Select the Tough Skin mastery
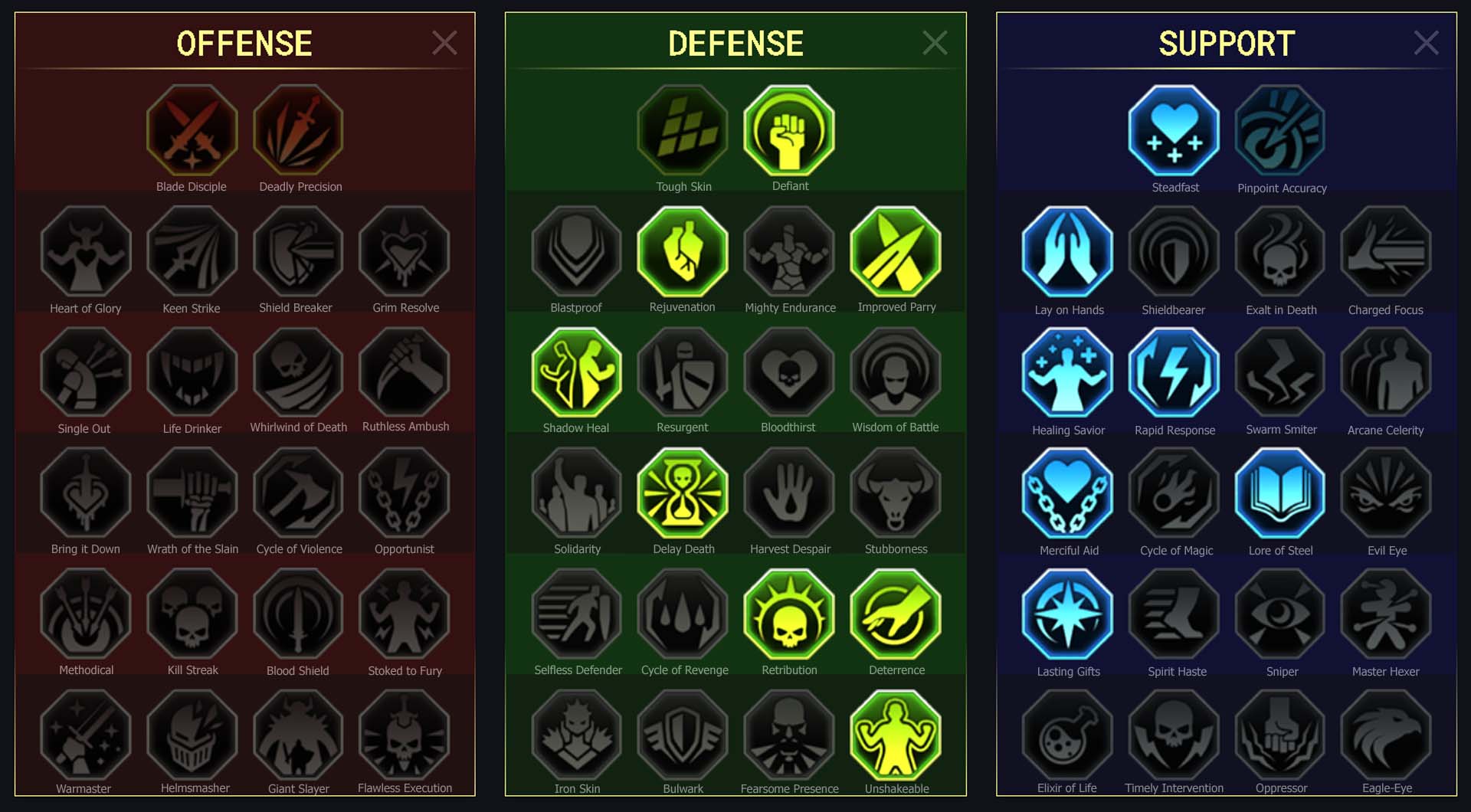Viewport: 1471px width, 812px height. coord(683,130)
